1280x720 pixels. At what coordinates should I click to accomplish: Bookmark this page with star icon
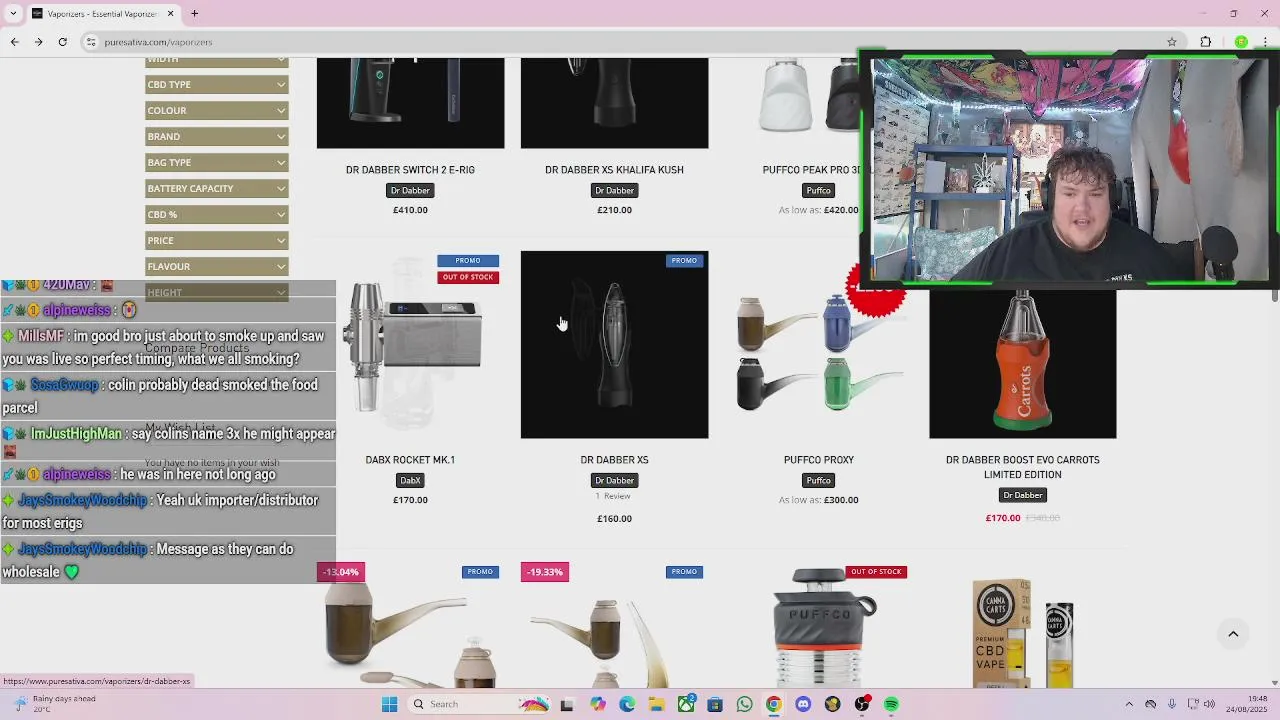tap(1172, 42)
